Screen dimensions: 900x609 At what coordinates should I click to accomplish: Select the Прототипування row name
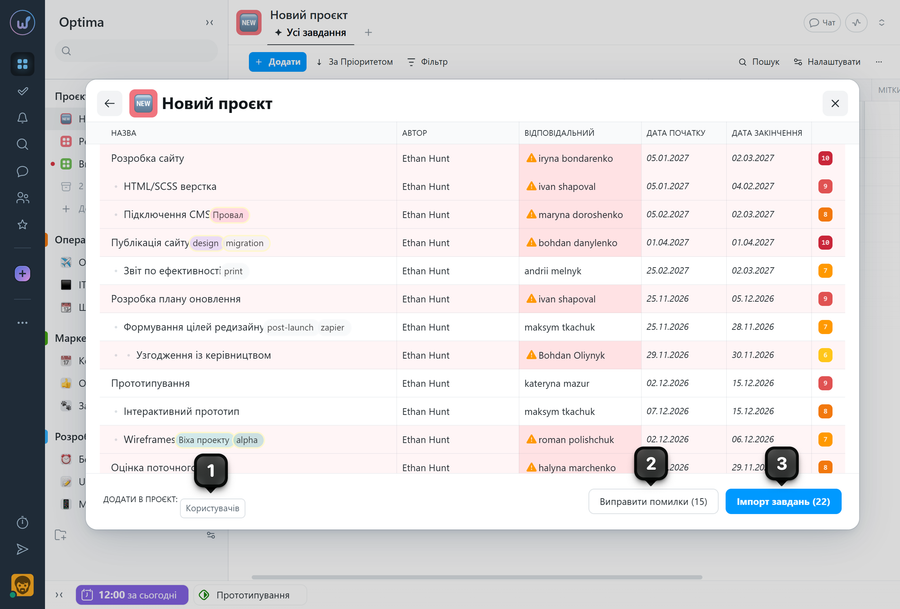click(x=150, y=383)
